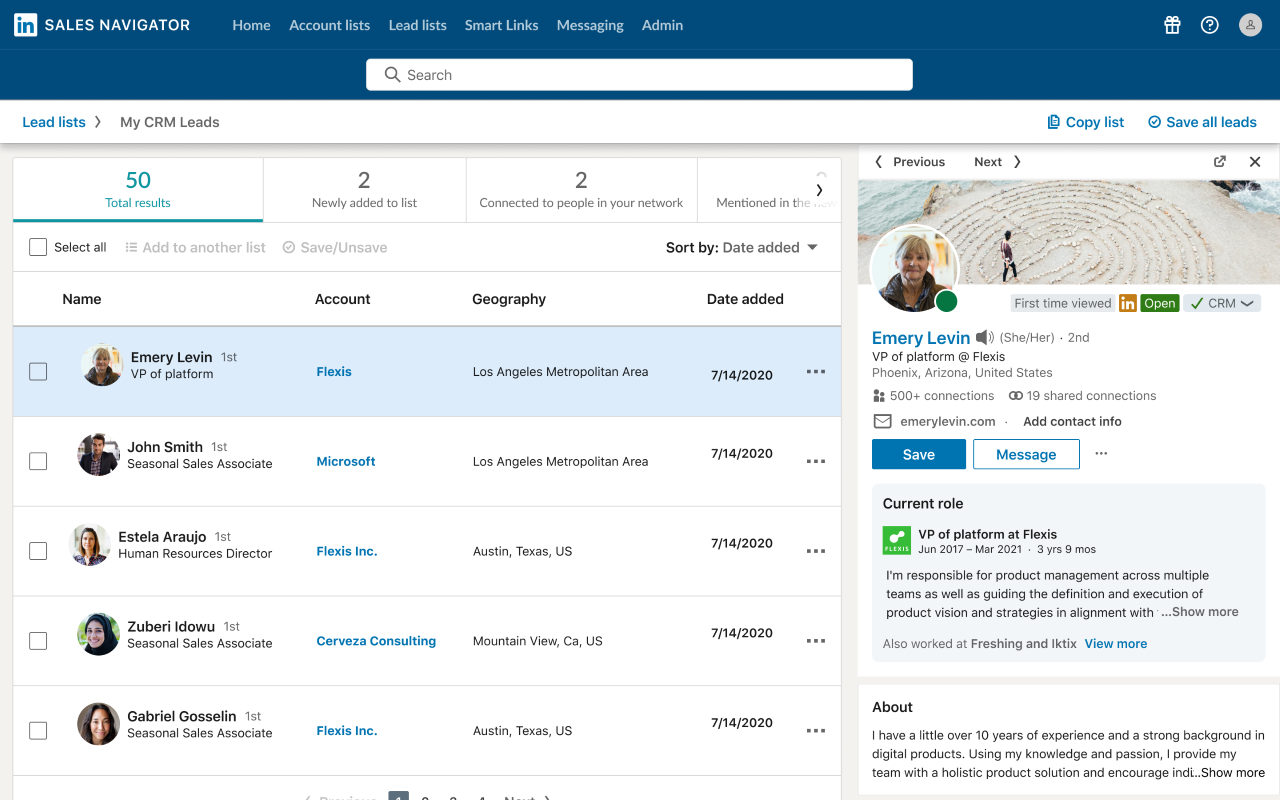Check the Select all checkbox
The width and height of the screenshot is (1280, 800).
tap(38, 247)
